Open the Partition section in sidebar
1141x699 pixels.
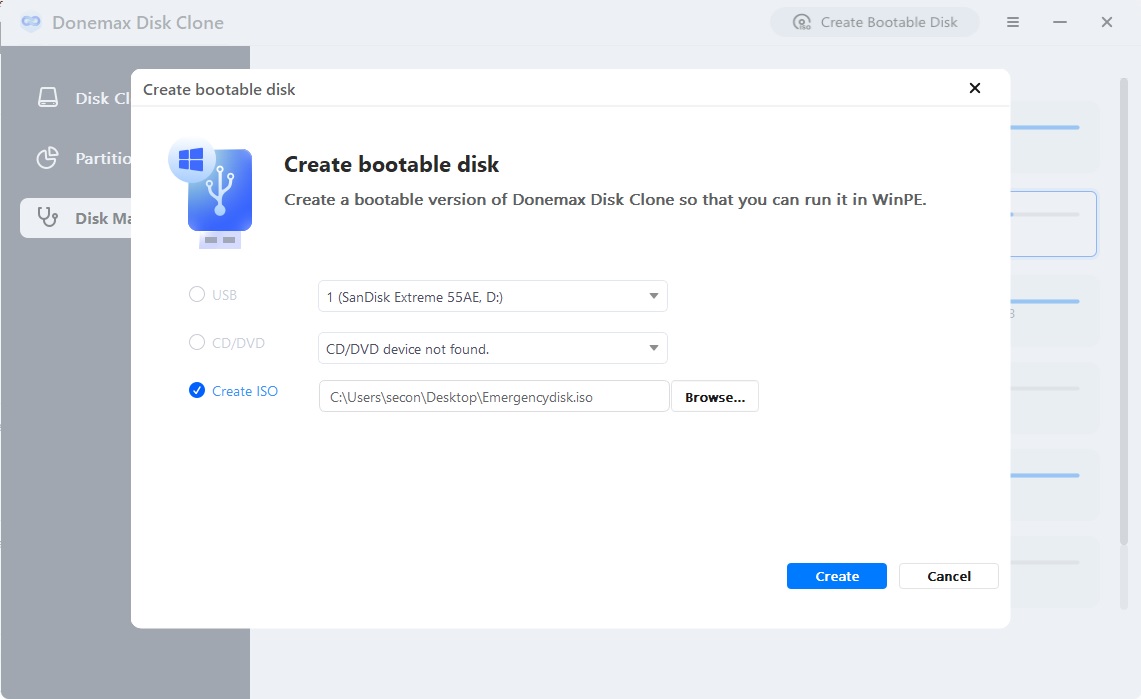46,158
